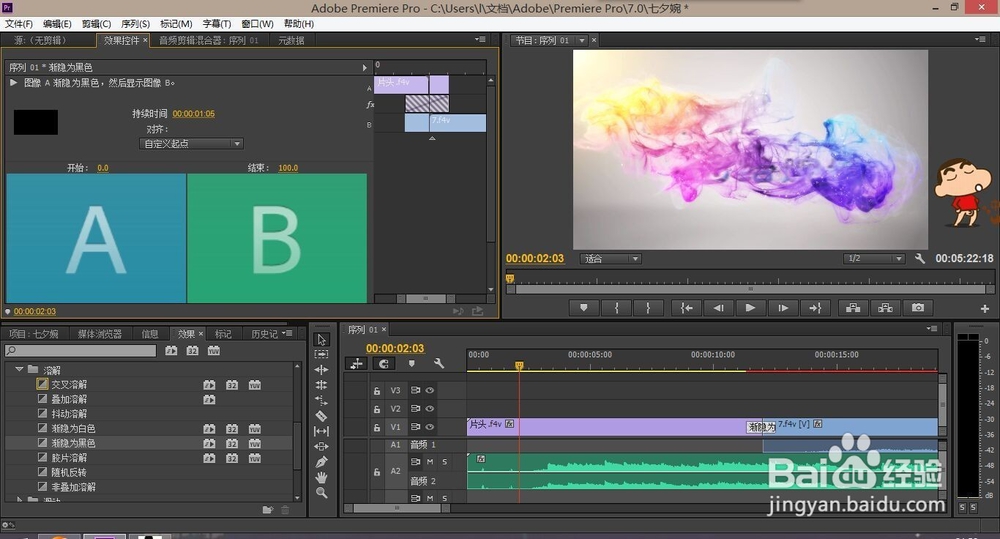The width and height of the screenshot is (1000, 539).
Task: Step back one frame
Action: [x=719, y=307]
